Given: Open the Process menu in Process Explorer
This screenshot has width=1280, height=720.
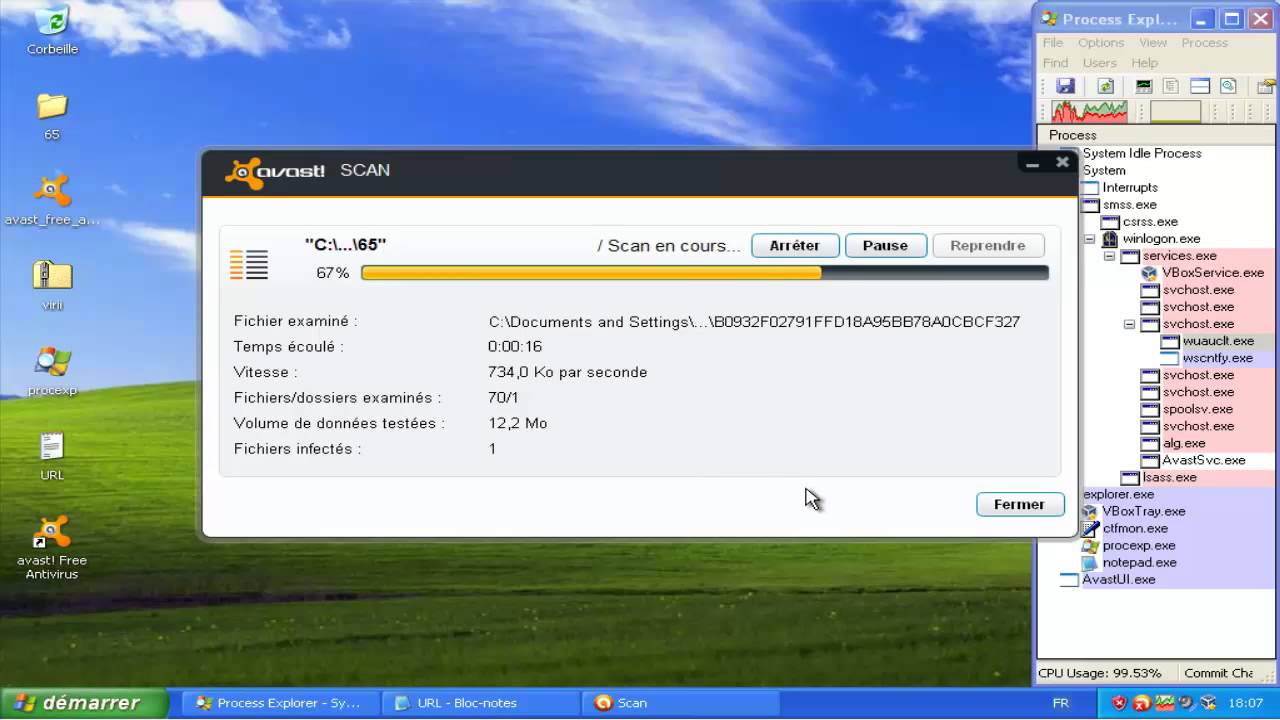Looking at the screenshot, I should 1204,43.
